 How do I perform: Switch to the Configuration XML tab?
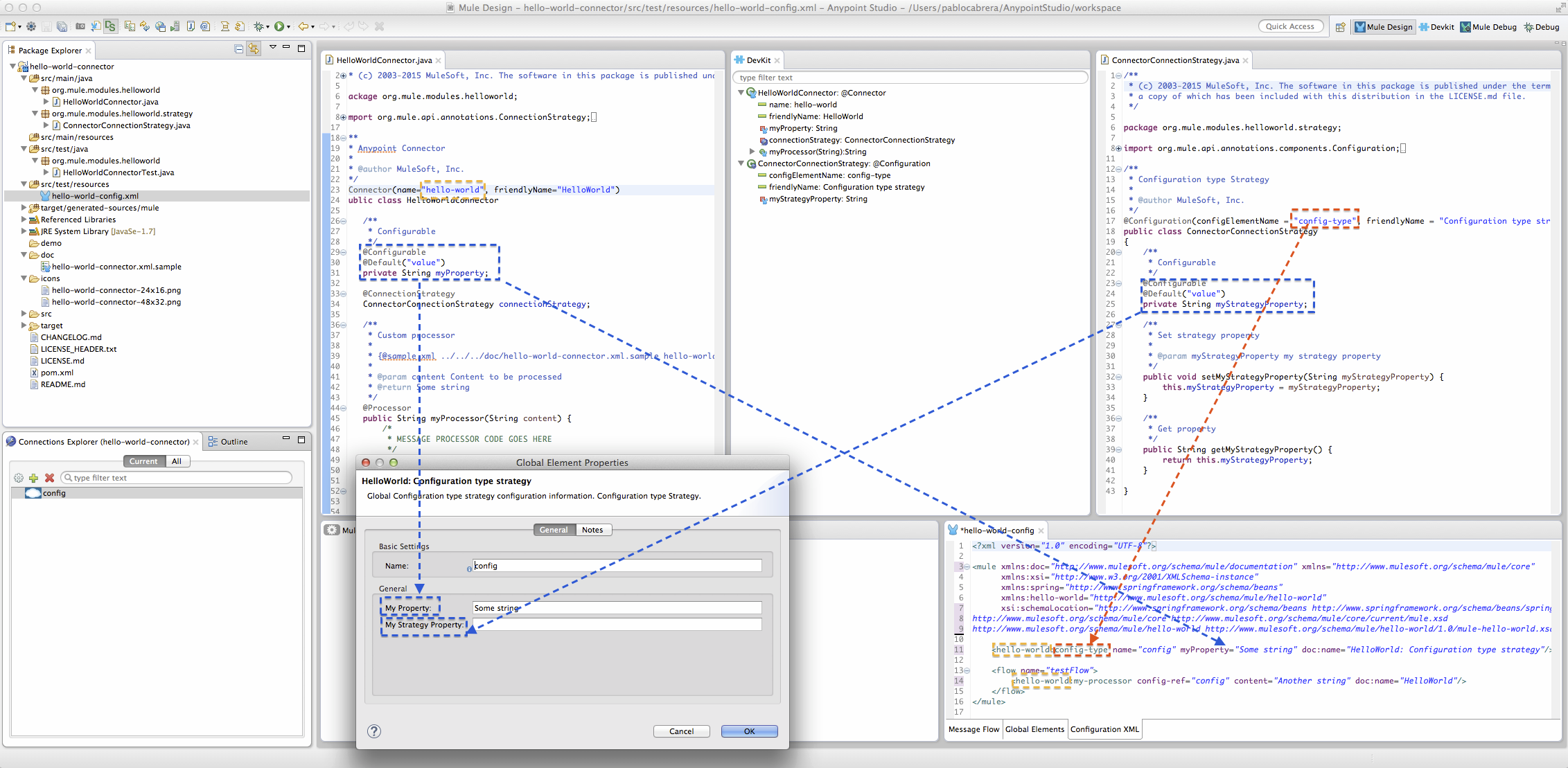[x=1104, y=729]
